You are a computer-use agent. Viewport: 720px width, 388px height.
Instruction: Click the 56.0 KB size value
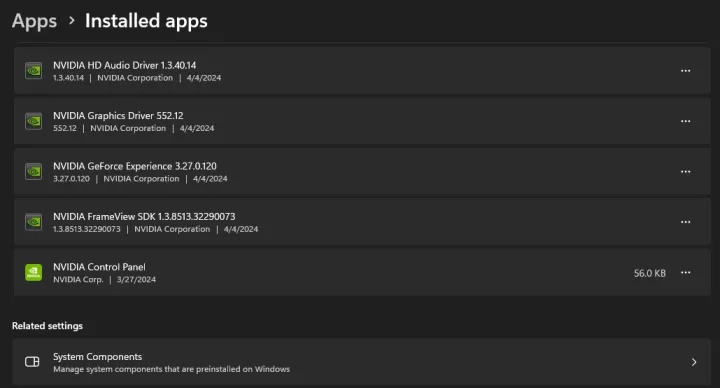pos(650,273)
